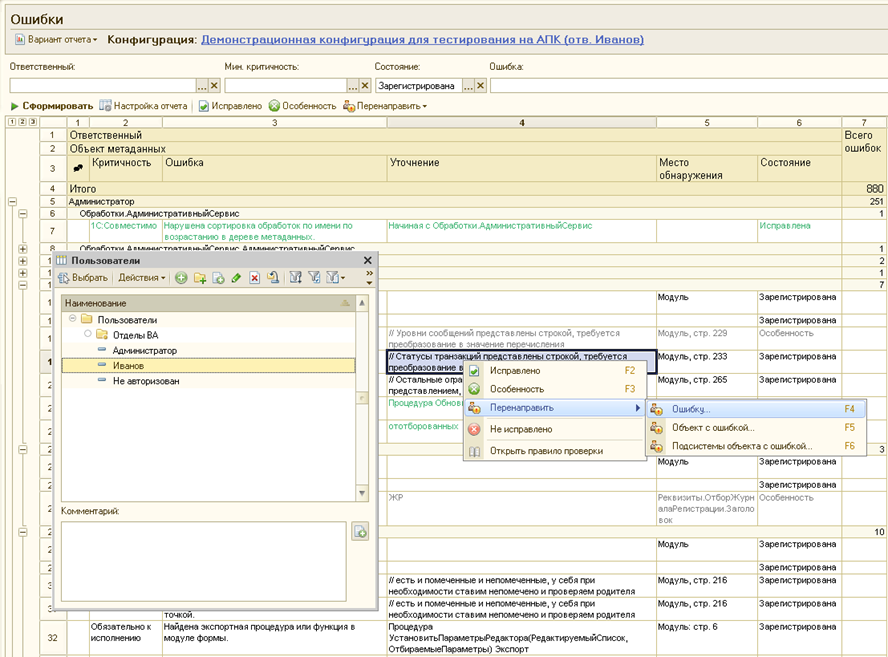Open Настройка отчета settings

[x=143, y=106]
